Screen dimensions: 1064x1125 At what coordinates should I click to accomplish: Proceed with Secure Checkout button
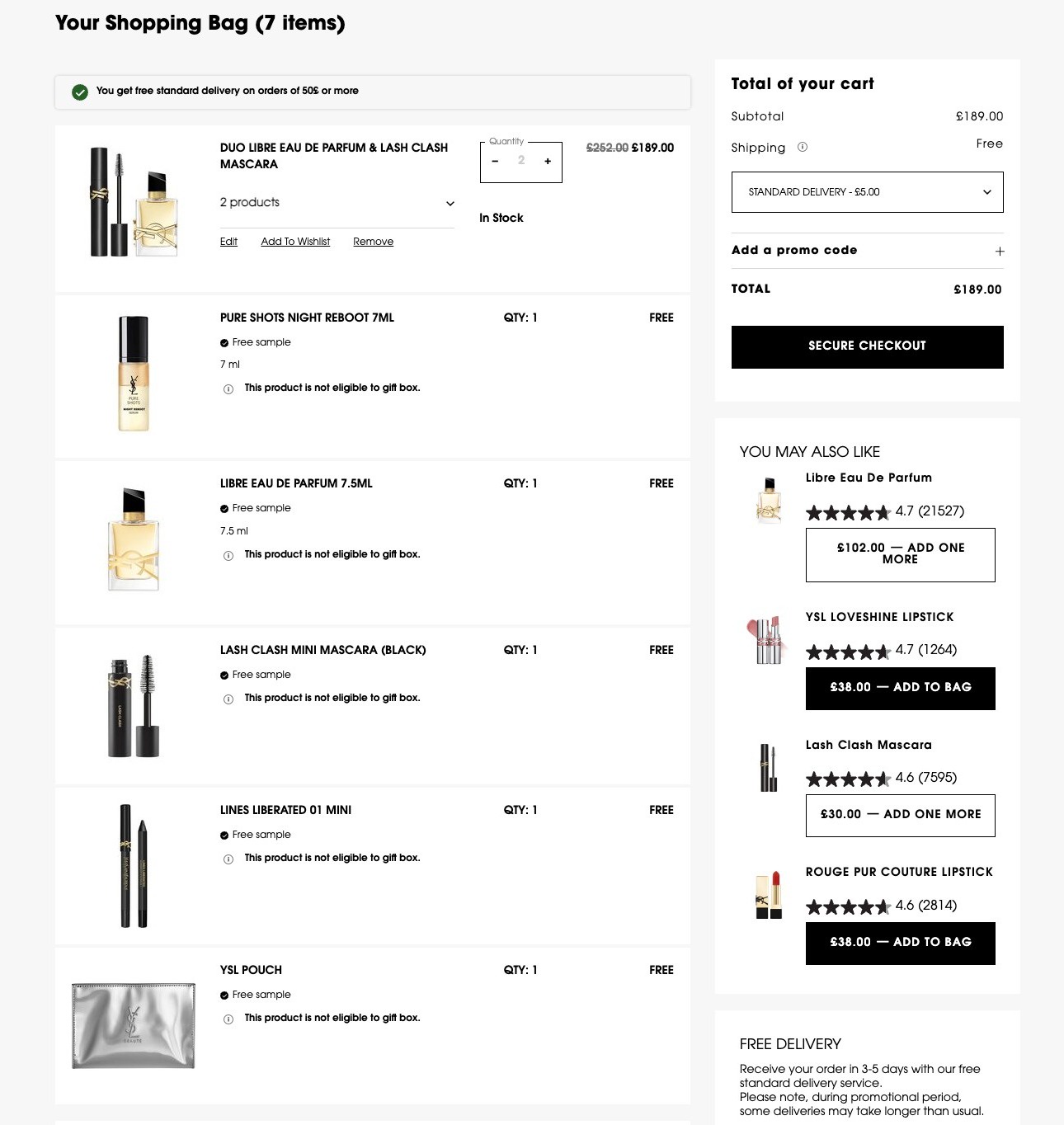pos(868,346)
